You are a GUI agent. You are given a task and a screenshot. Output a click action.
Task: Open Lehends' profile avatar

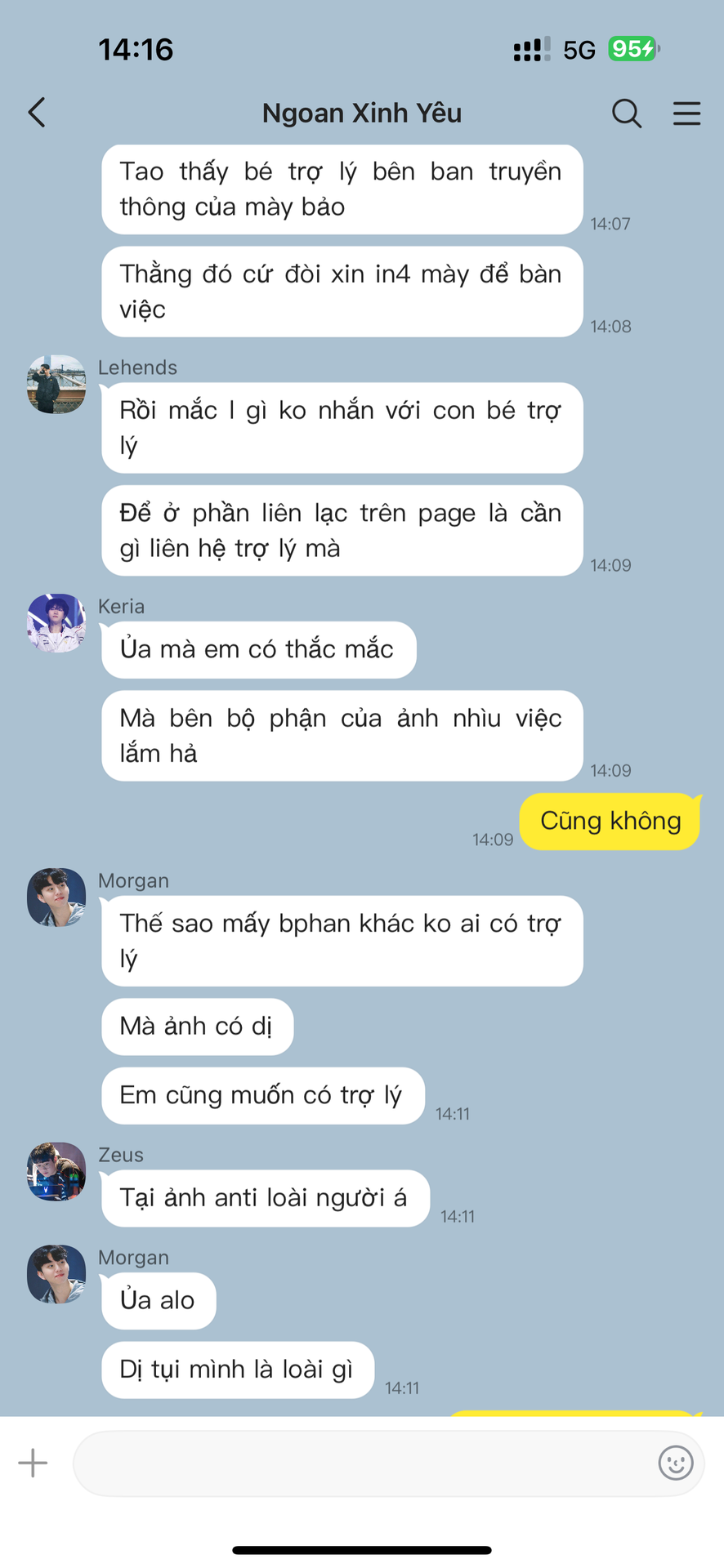(x=56, y=385)
